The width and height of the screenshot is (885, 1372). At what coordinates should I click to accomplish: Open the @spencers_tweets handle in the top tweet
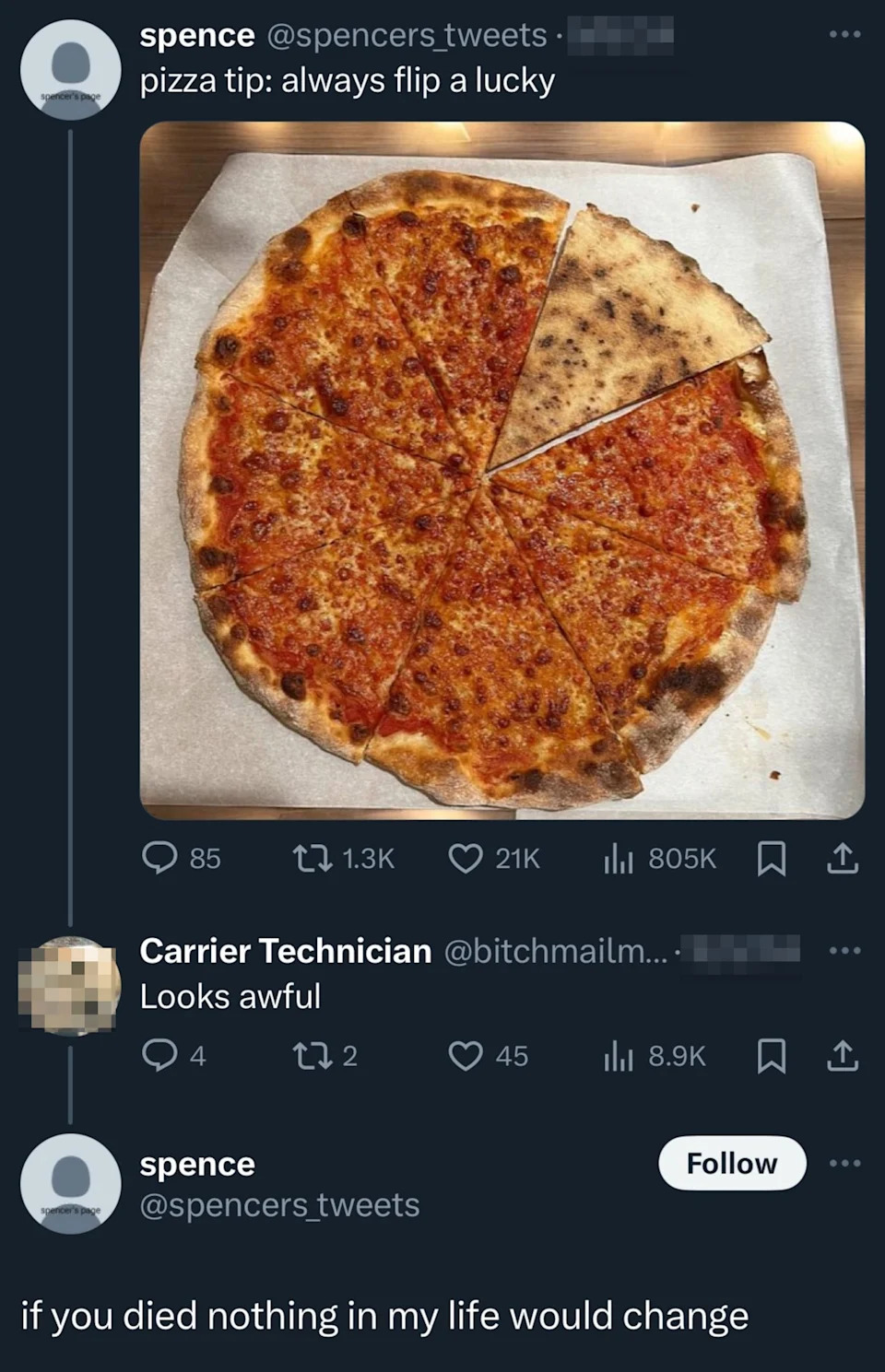[x=407, y=35]
